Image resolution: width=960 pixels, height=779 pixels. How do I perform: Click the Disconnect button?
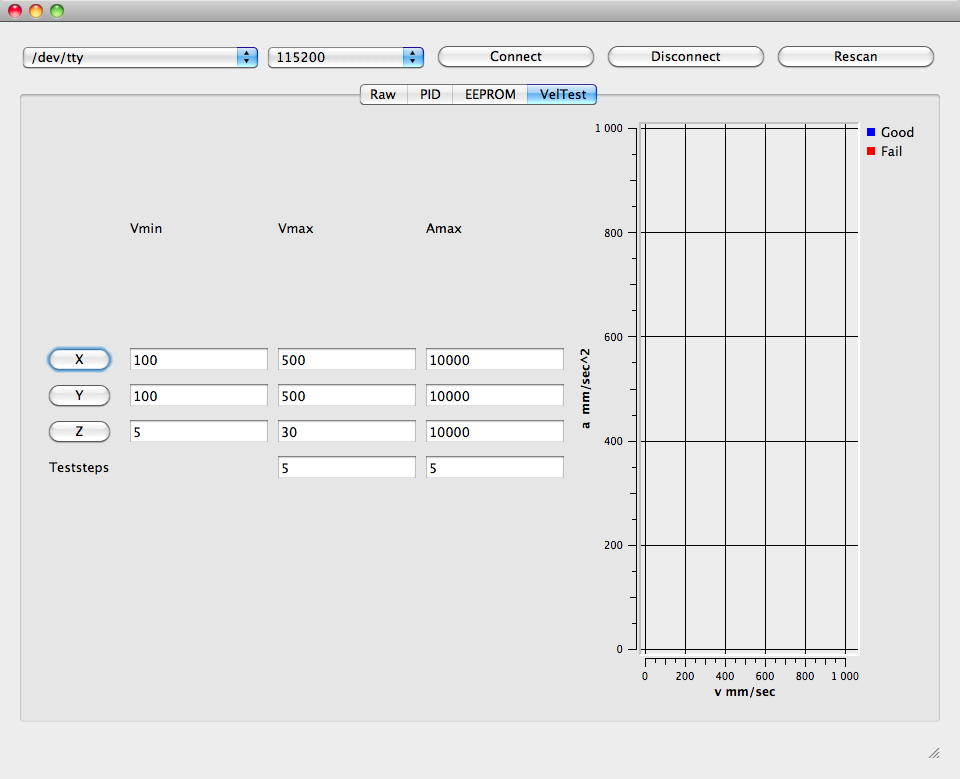685,57
